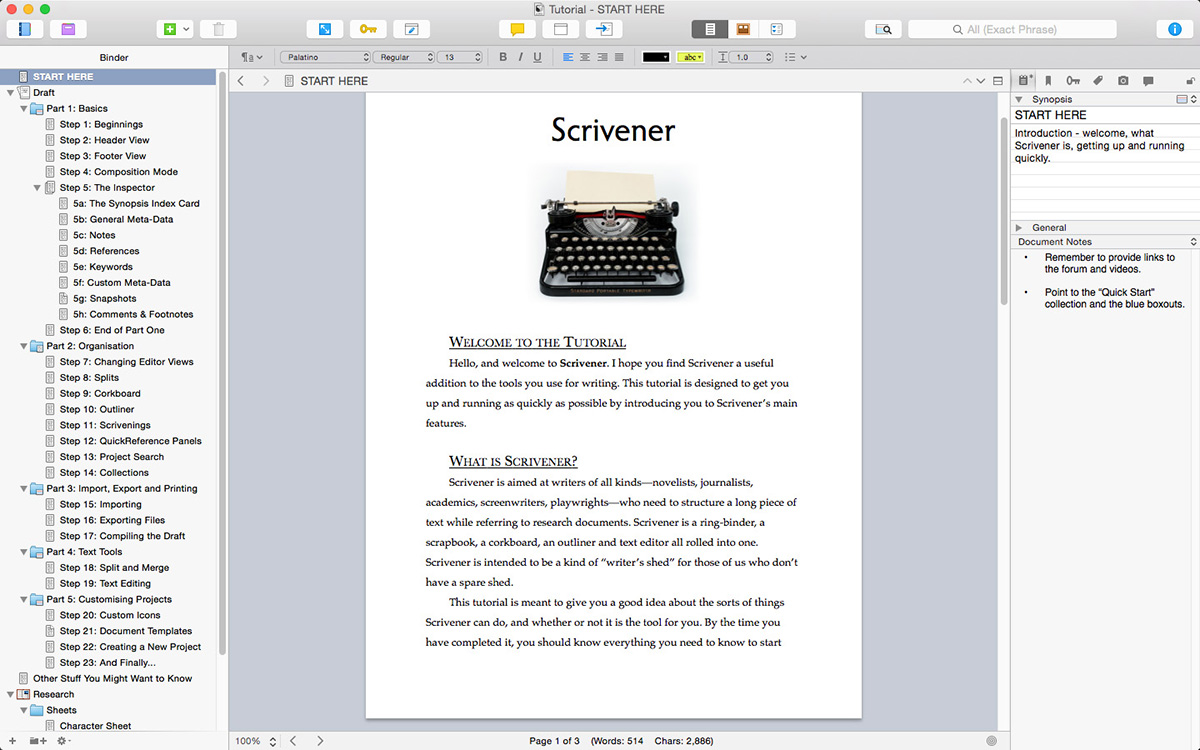
Task: Collapse the Draft folder in Binder
Action: pos(10,92)
